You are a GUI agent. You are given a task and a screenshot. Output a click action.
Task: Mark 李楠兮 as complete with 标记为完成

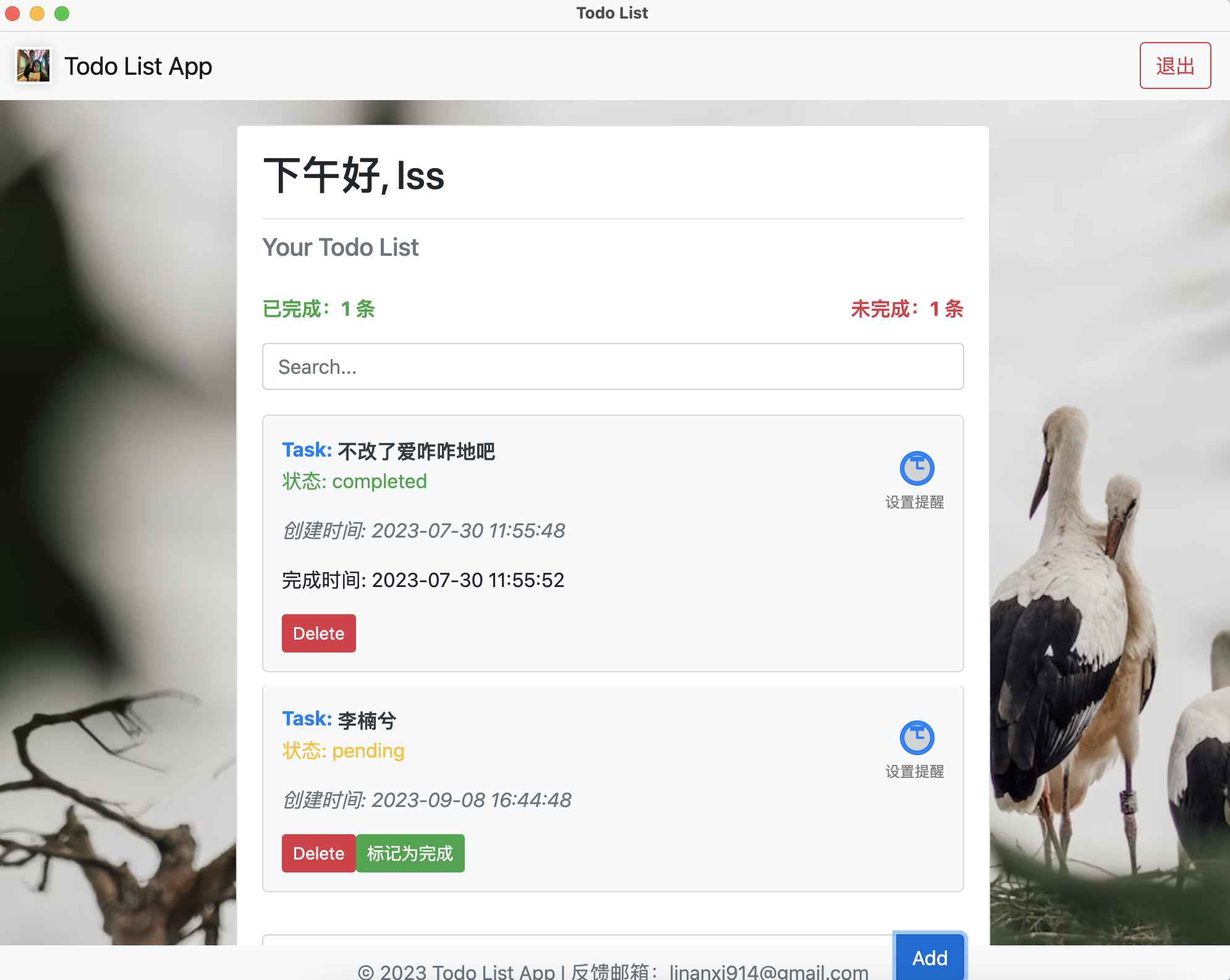(410, 853)
